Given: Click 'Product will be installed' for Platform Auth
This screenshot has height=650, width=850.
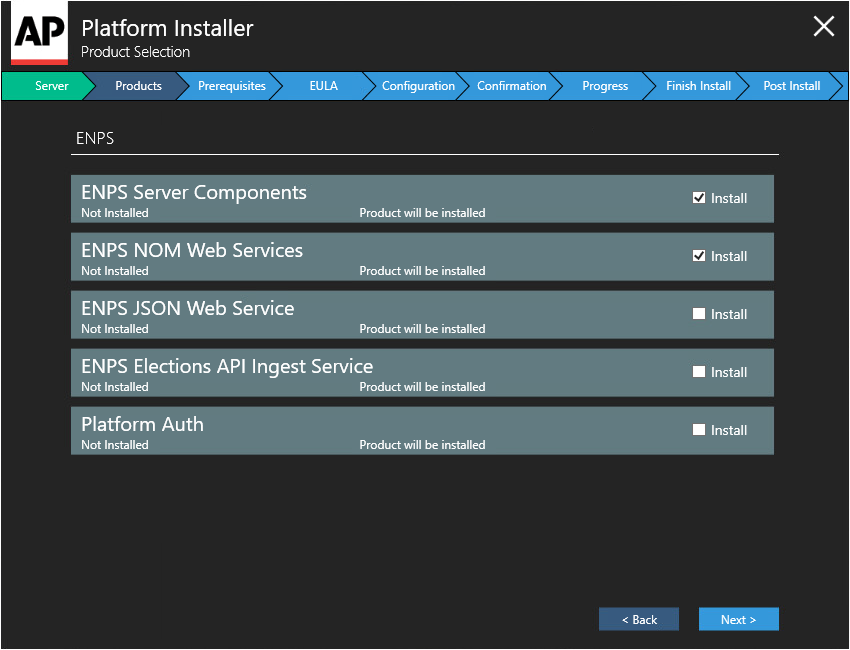Looking at the screenshot, I should point(422,445).
